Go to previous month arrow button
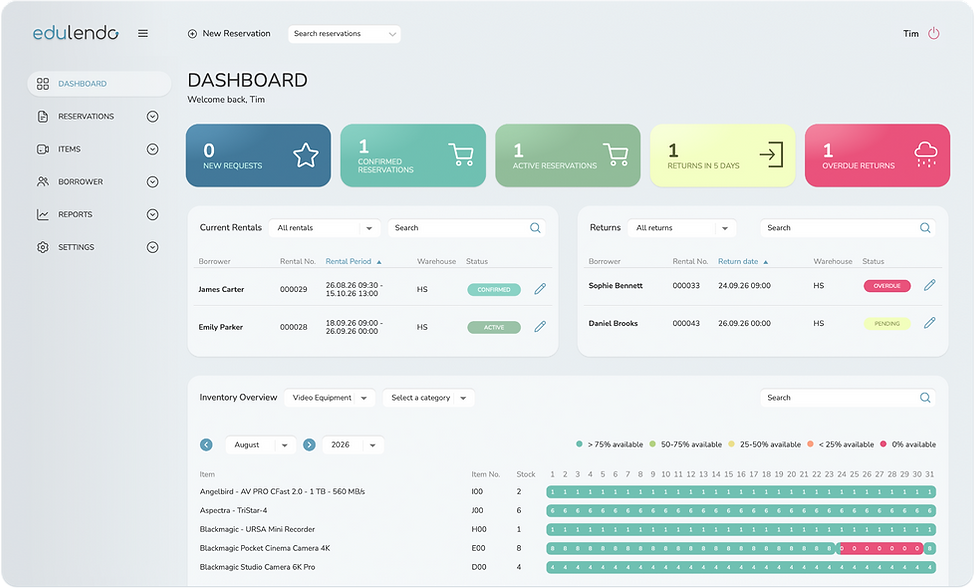Viewport: 975px width, 588px height. coord(206,445)
